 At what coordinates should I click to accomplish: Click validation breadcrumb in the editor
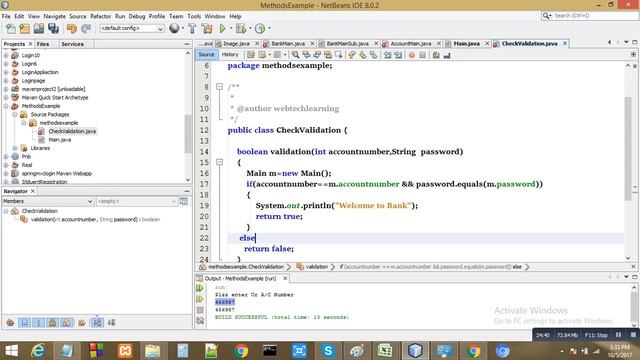click(313, 267)
